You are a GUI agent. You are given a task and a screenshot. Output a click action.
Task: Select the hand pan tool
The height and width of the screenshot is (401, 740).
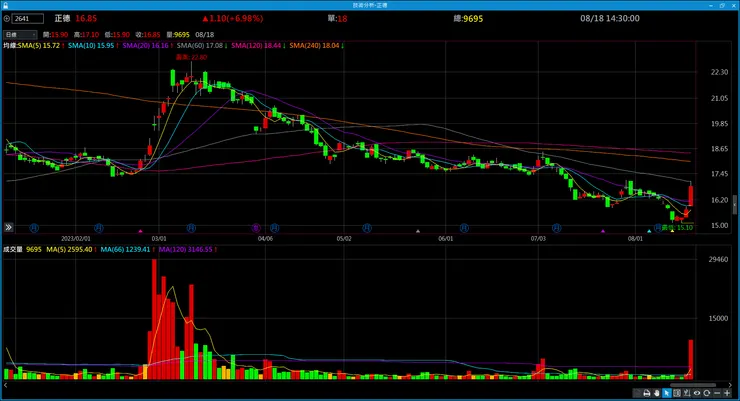(x=656, y=393)
